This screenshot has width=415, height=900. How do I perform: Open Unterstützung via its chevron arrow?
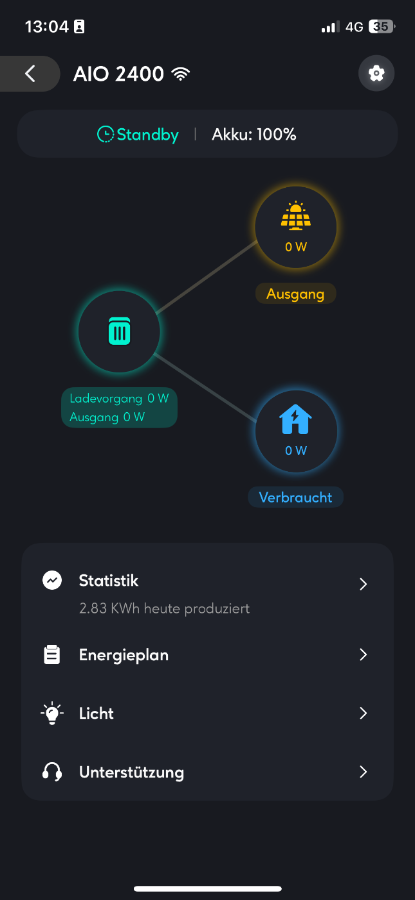click(x=363, y=772)
